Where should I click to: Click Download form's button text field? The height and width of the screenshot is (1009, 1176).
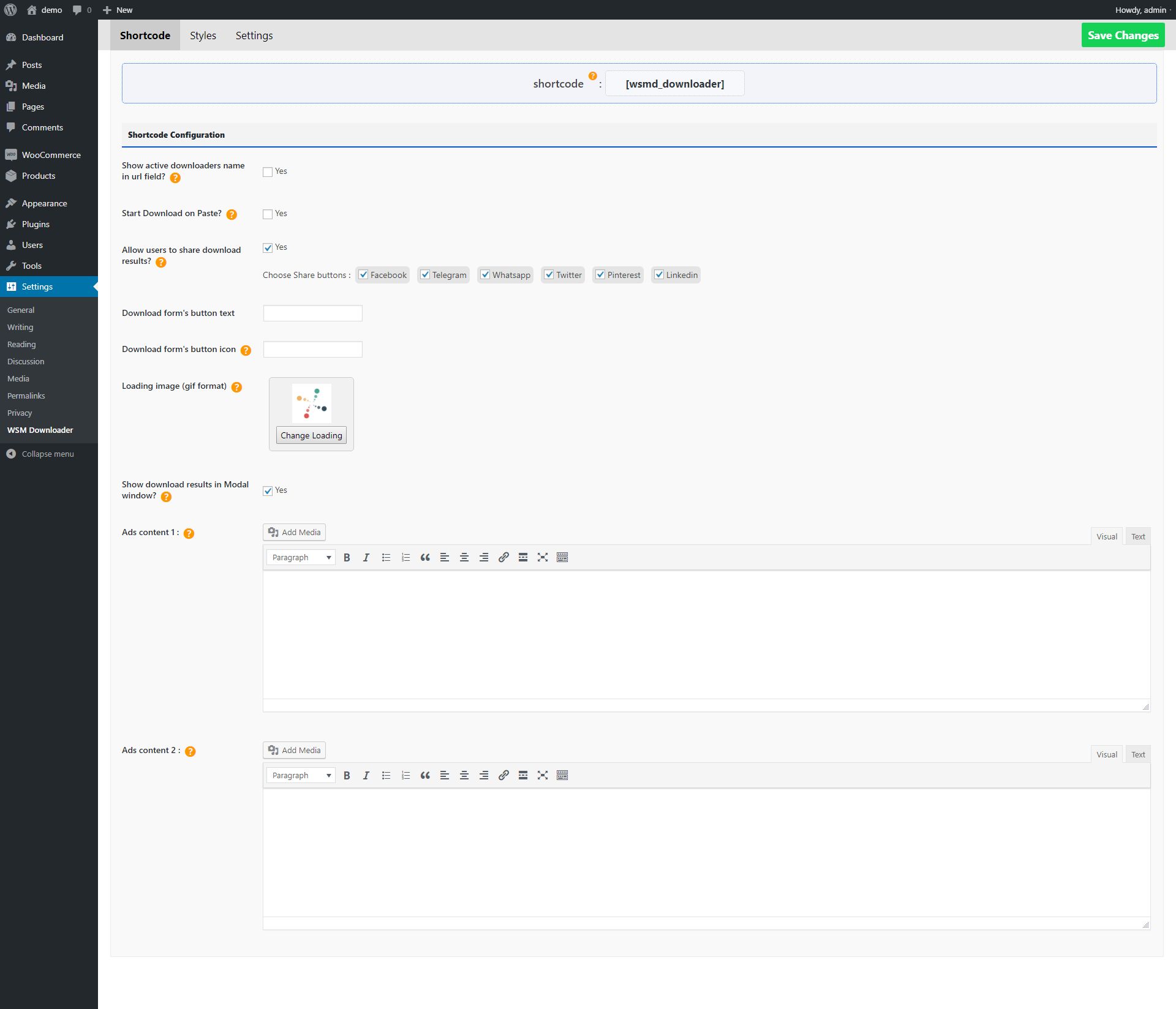[x=312, y=313]
